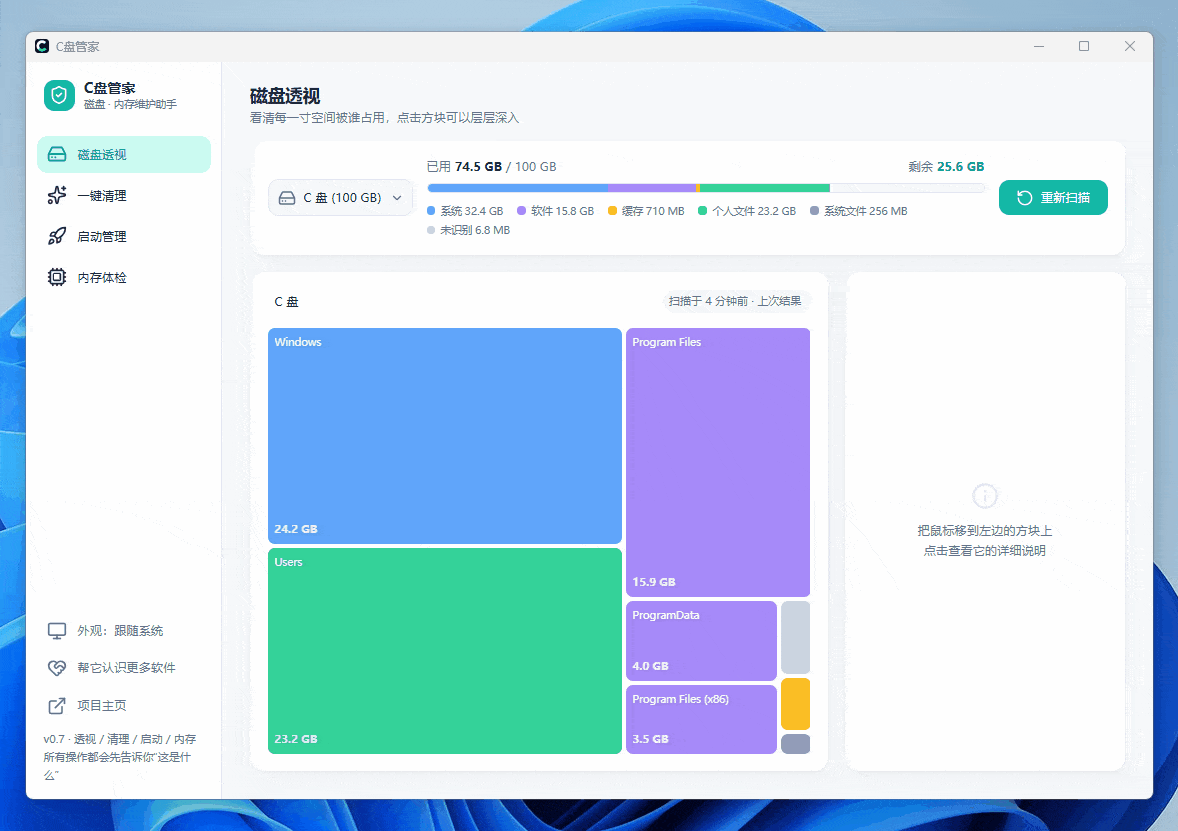Image resolution: width=1178 pixels, height=831 pixels.
Task: Click the refresh icon in the 重新扫描 button
Action: pos(1025,198)
